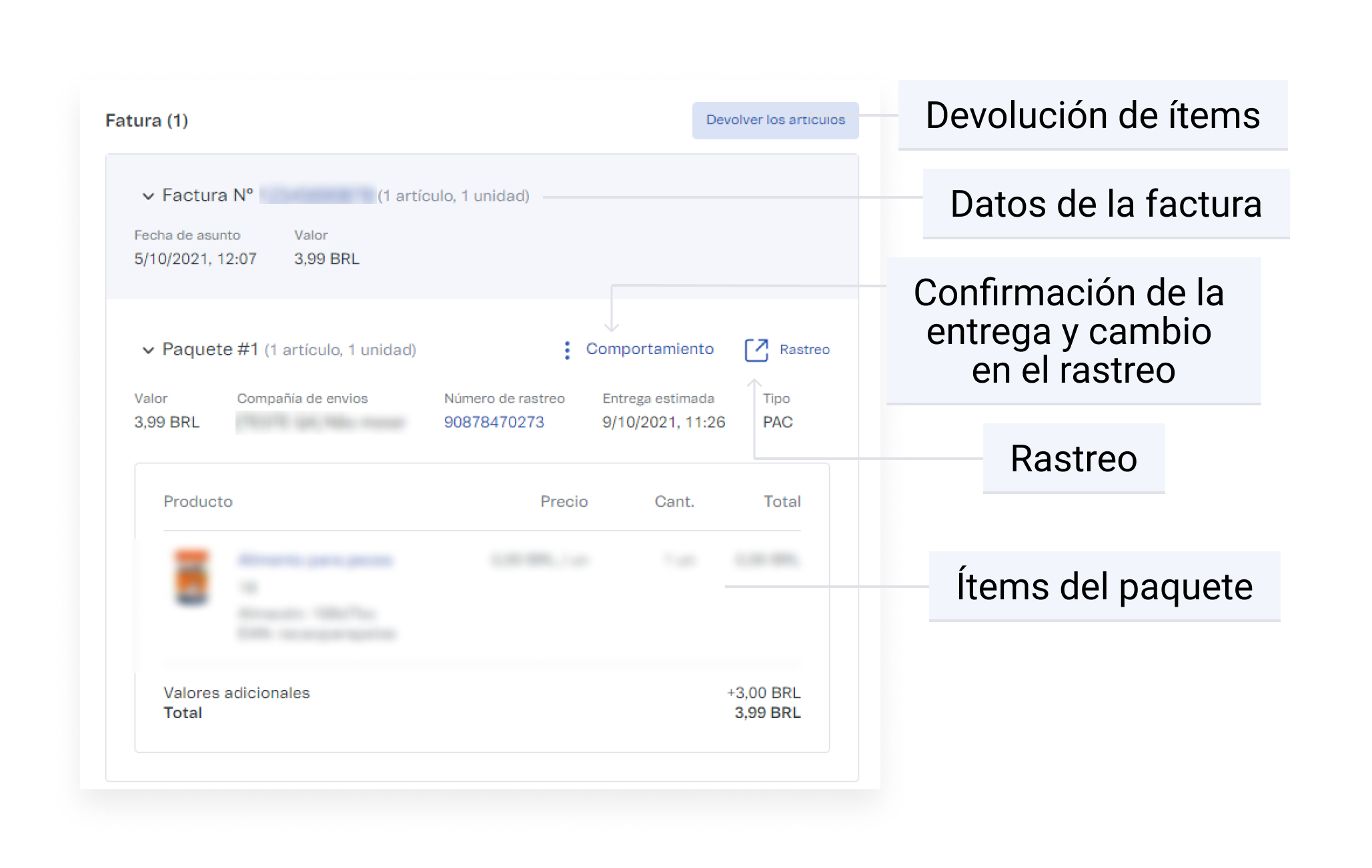Click the Precio column header
Viewport: 1372px width, 868px height.
[x=564, y=501]
